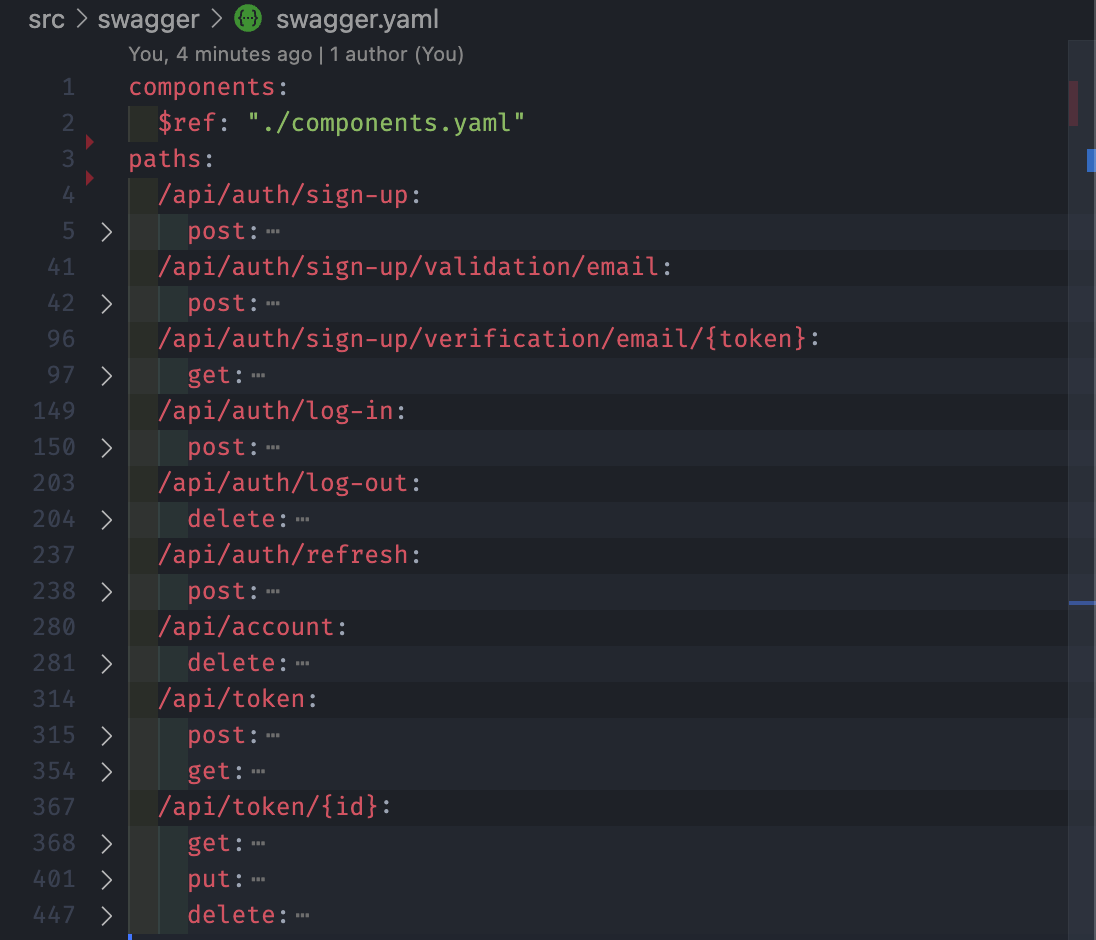
Task: Click the /api/auth/log-out path key
Action: (x=283, y=483)
